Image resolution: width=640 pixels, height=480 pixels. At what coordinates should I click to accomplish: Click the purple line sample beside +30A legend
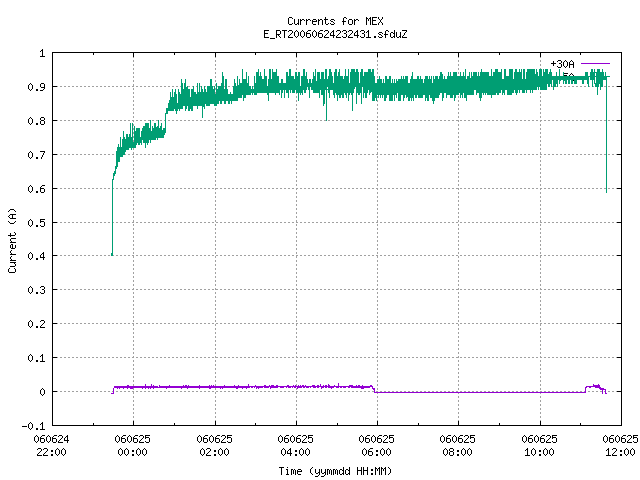pos(595,64)
